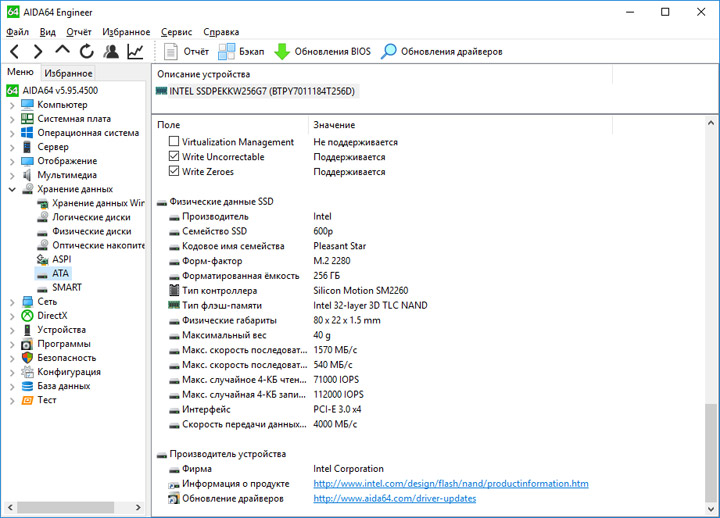Open Оптические накопители page
This screenshot has width=720, height=518.
(x=98, y=245)
